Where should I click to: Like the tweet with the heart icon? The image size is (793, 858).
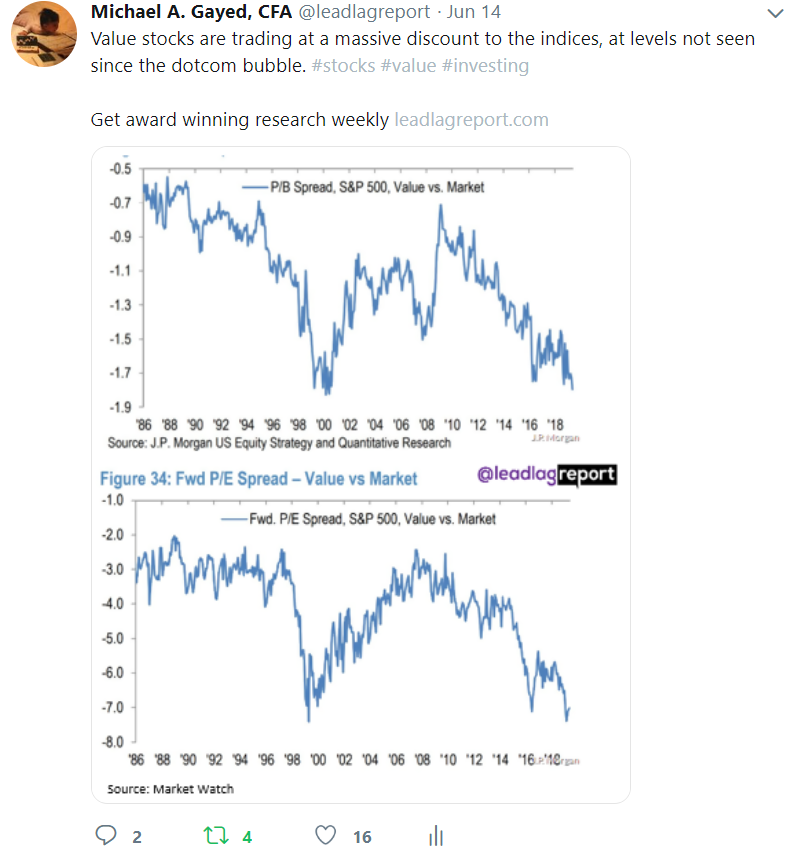click(325, 836)
